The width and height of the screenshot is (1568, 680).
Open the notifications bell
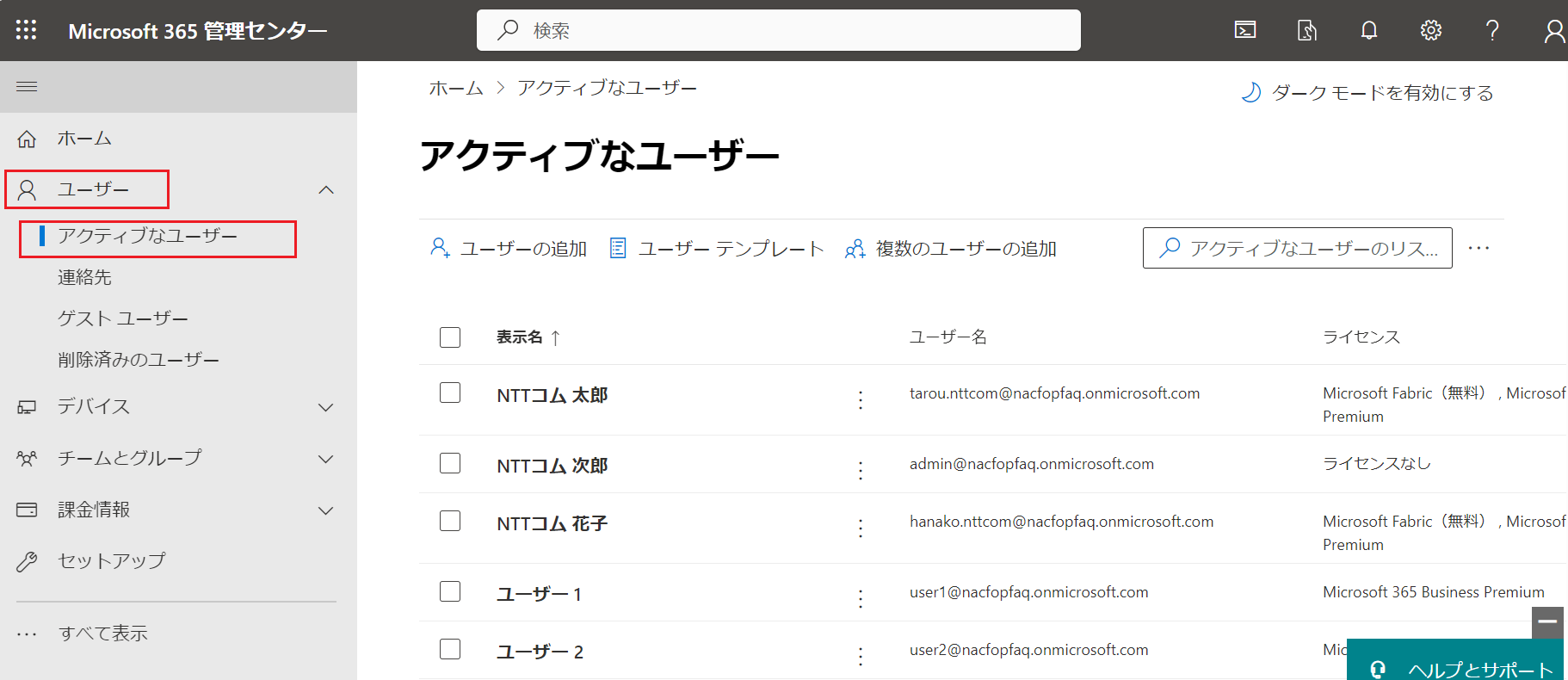pyautogui.click(x=1369, y=30)
